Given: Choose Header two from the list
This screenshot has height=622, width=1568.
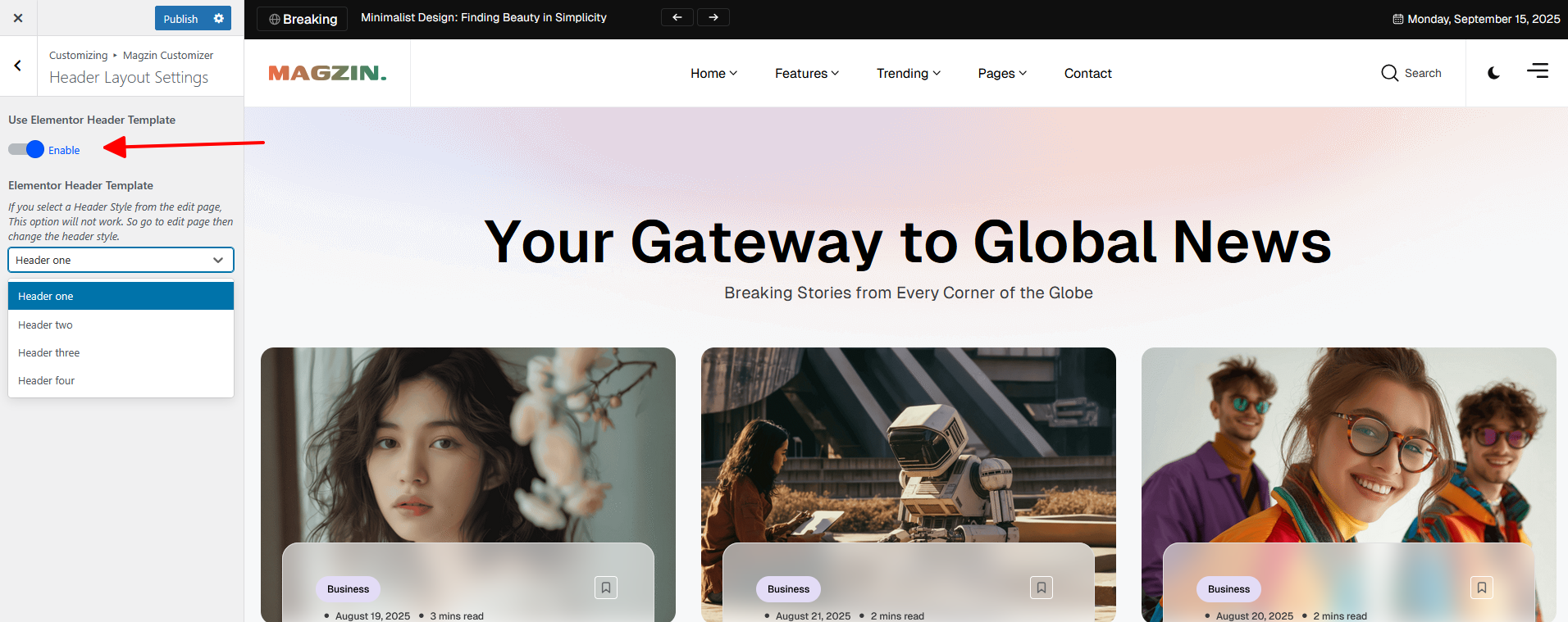Looking at the screenshot, I should 121,325.
